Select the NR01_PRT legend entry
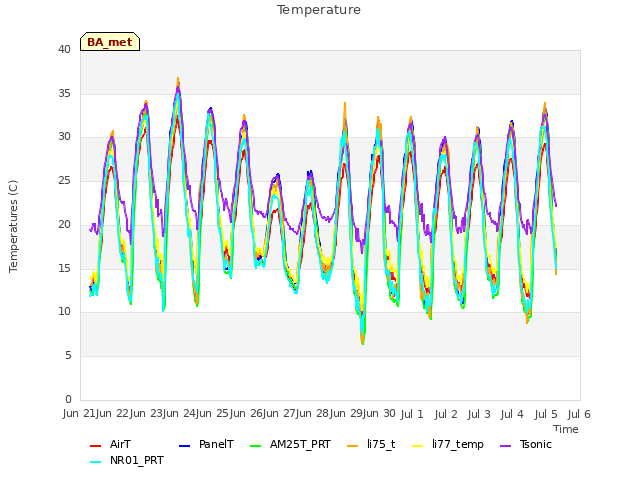Screen dimensions: 640x480 click(x=127, y=460)
